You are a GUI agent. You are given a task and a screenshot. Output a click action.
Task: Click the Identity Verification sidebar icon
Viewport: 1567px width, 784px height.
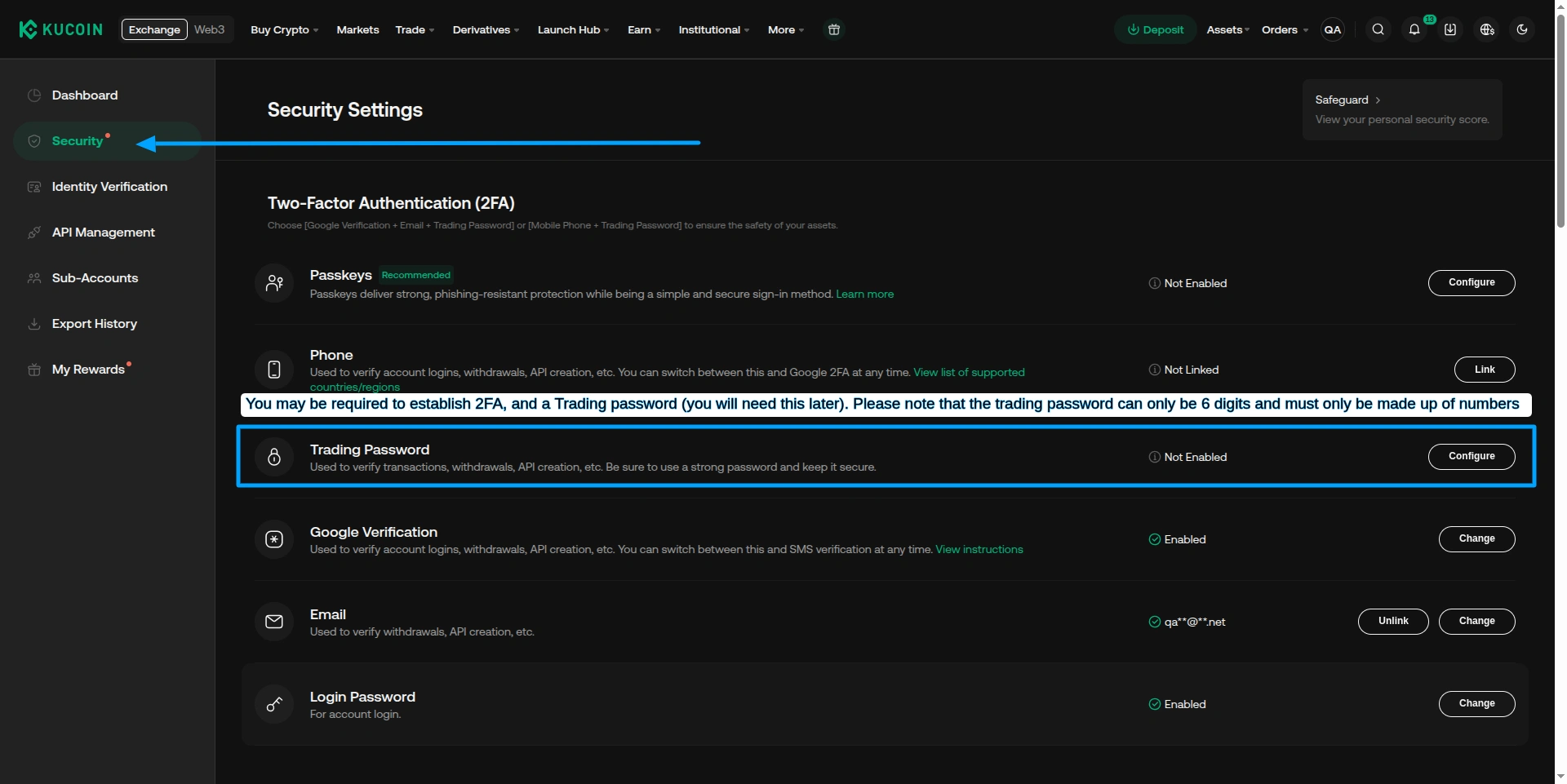(x=34, y=187)
